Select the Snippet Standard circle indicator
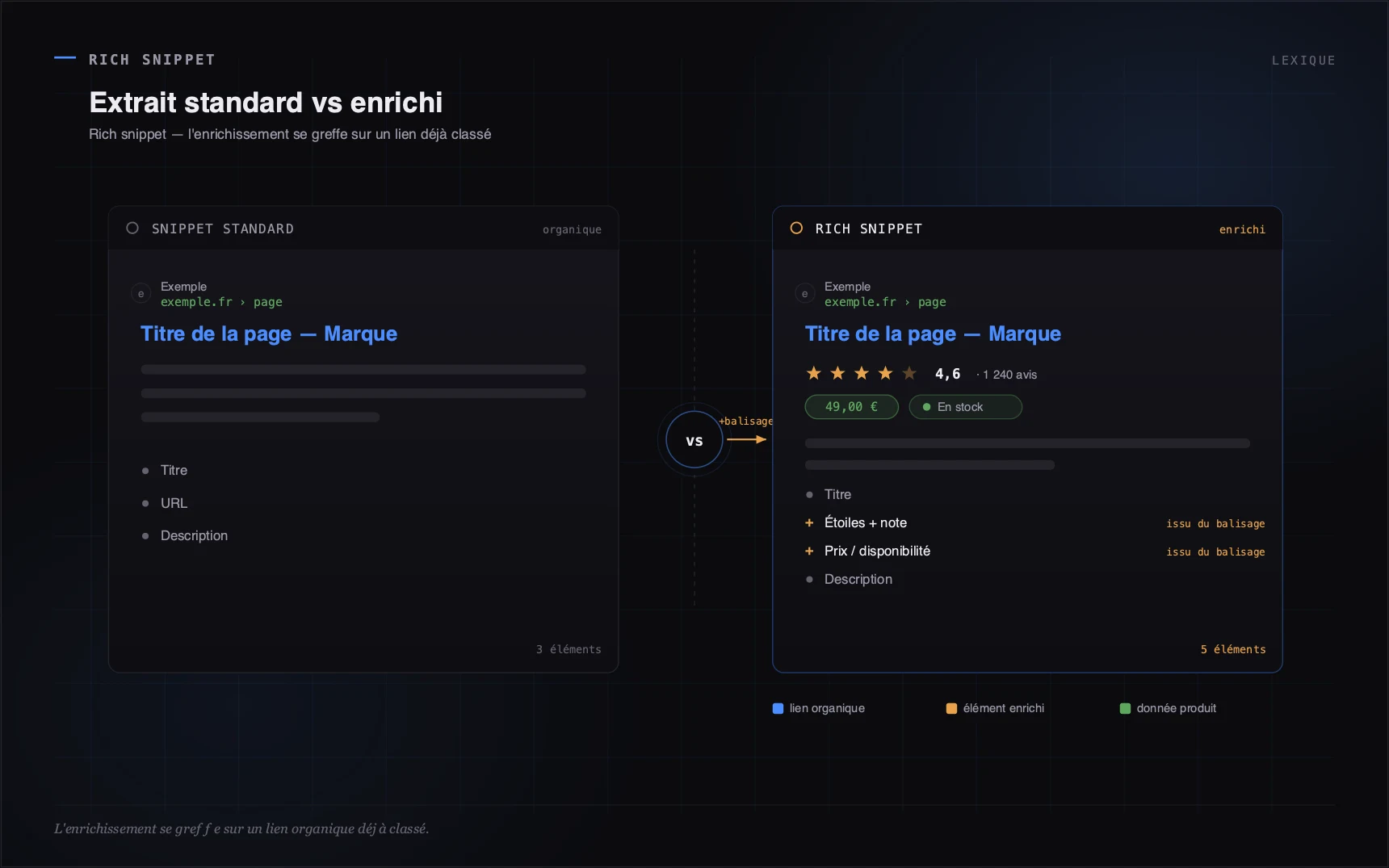The image size is (1389, 868). pos(132,229)
